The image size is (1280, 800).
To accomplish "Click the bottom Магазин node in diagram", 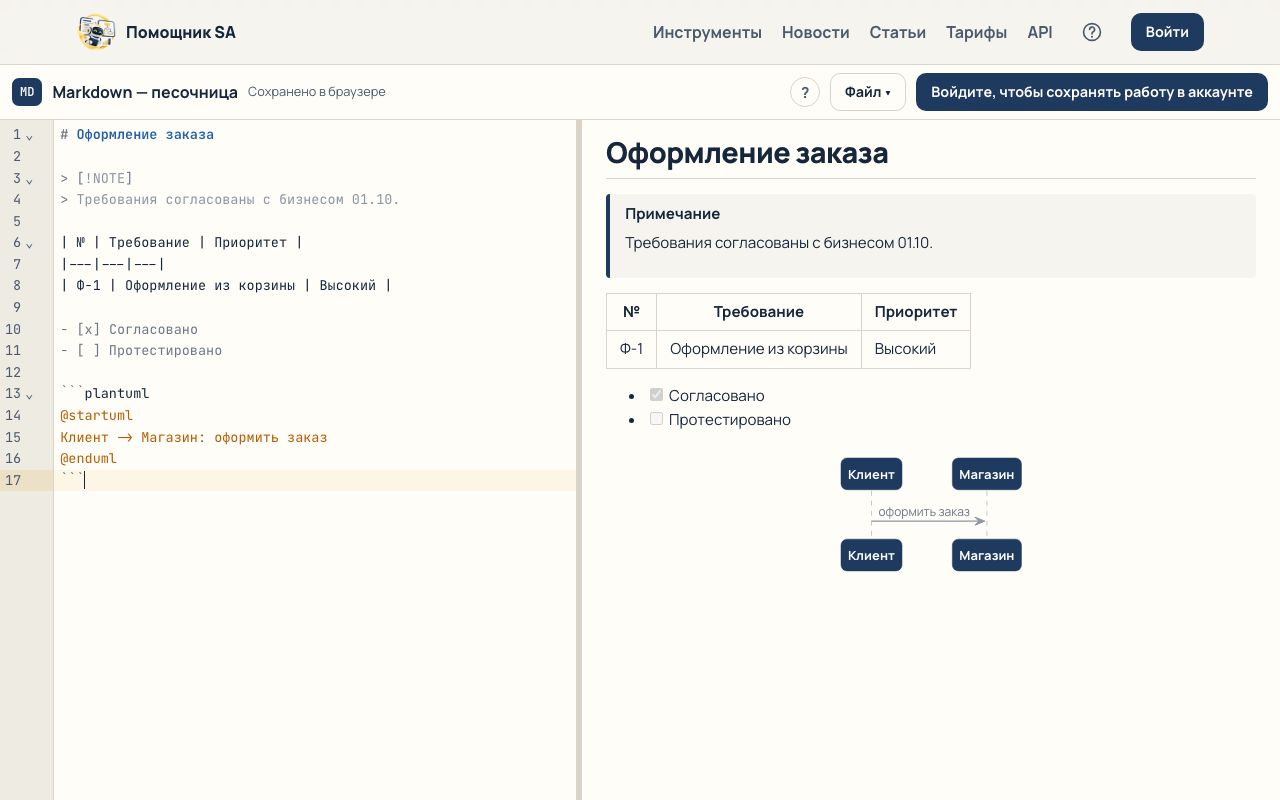I will click(986, 555).
